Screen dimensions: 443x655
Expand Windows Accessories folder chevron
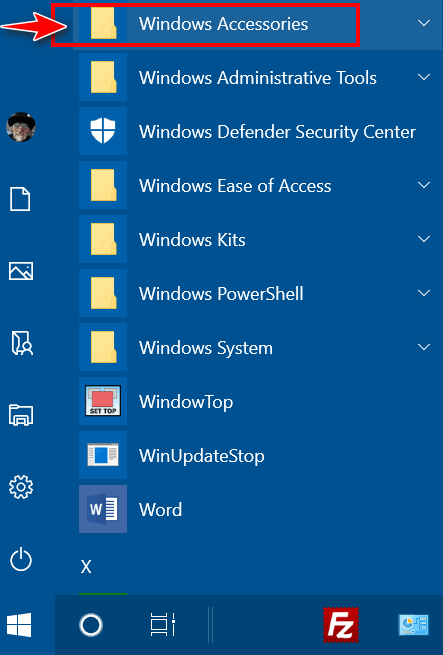point(424,23)
